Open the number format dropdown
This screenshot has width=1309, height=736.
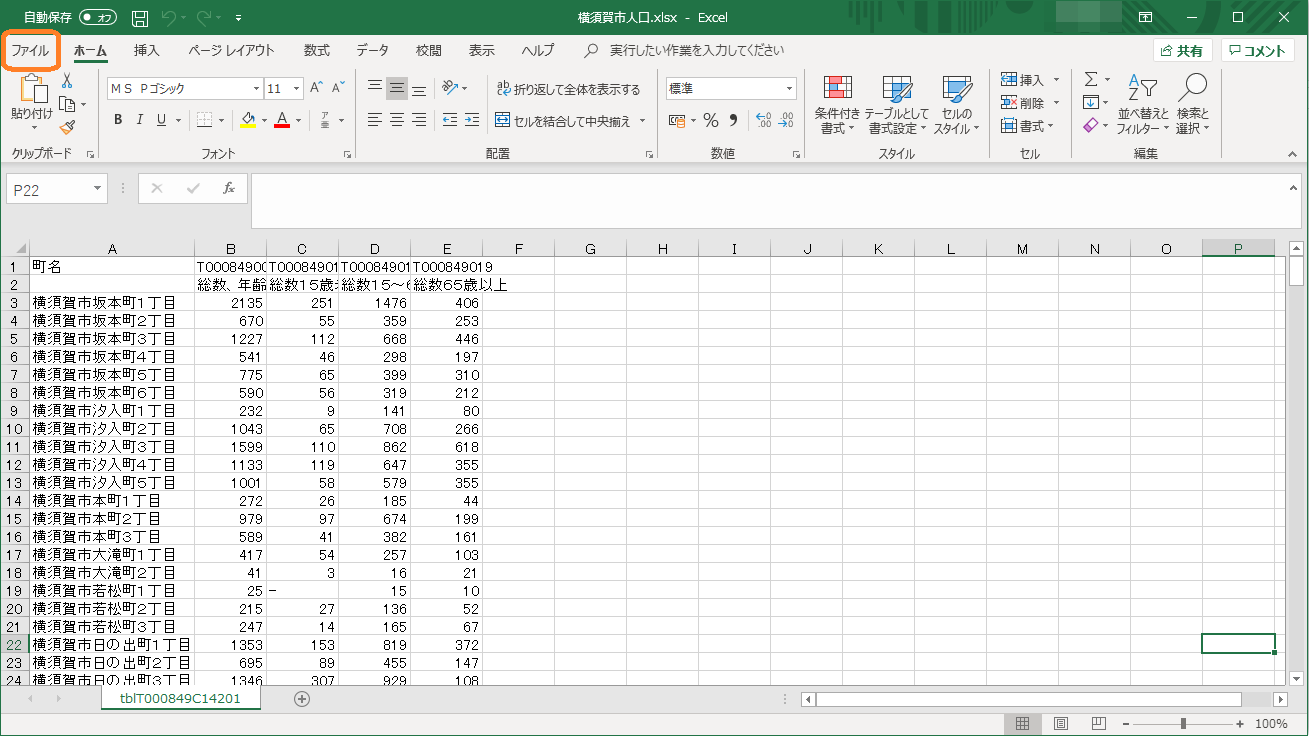789,89
